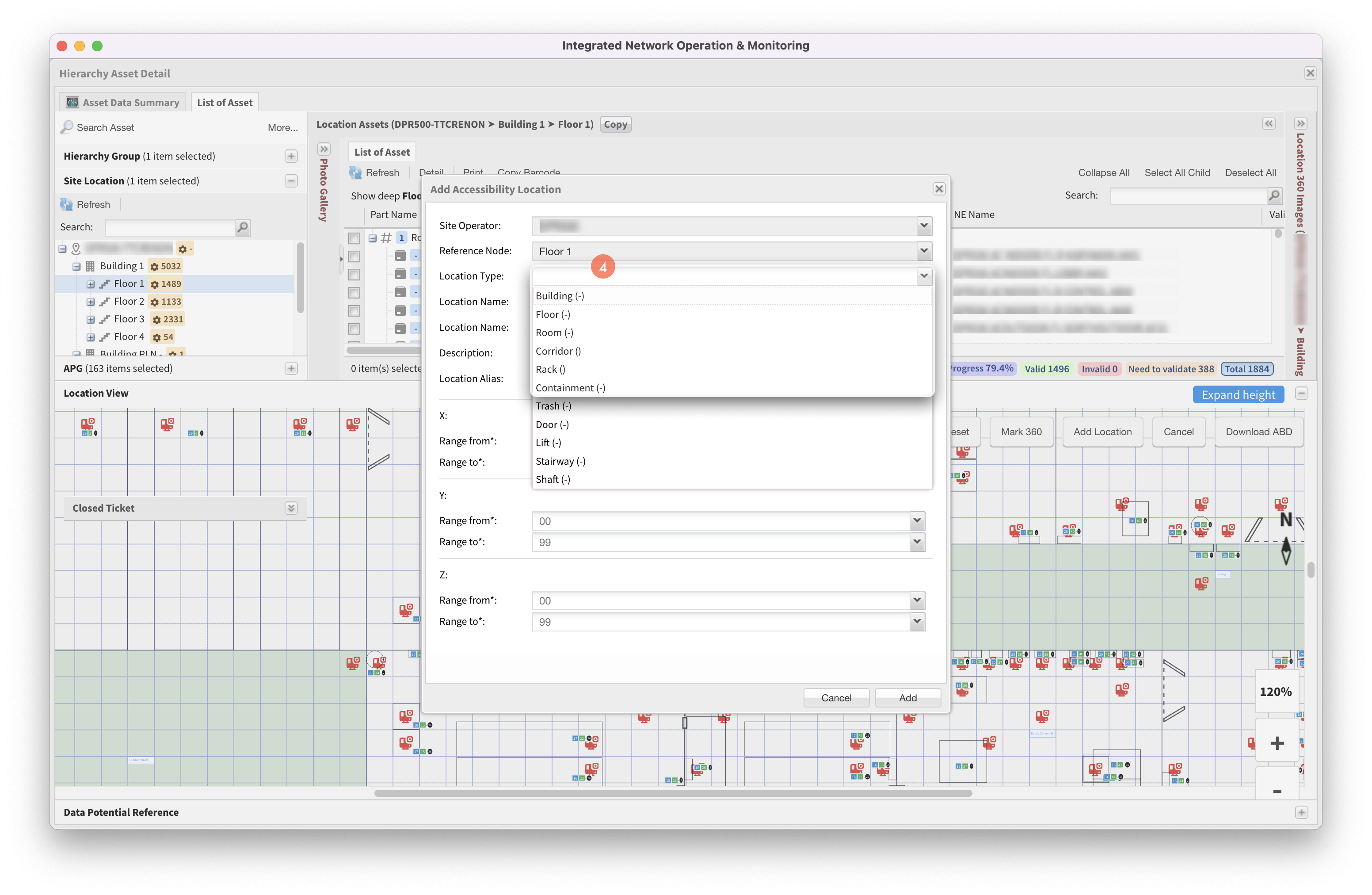Click the asset list Search input field
Viewport: 1372px width, 895px height.
click(x=1188, y=195)
